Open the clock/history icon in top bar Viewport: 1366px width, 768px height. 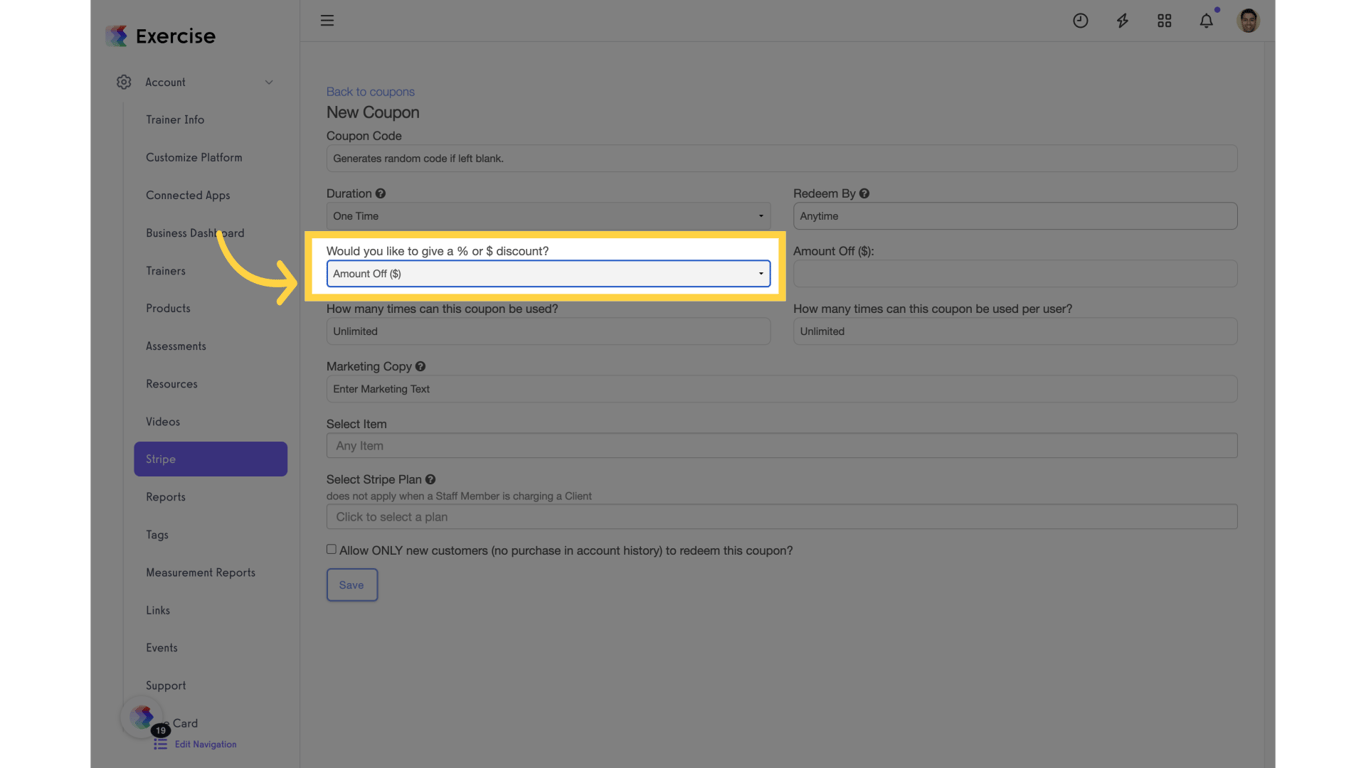1080,20
